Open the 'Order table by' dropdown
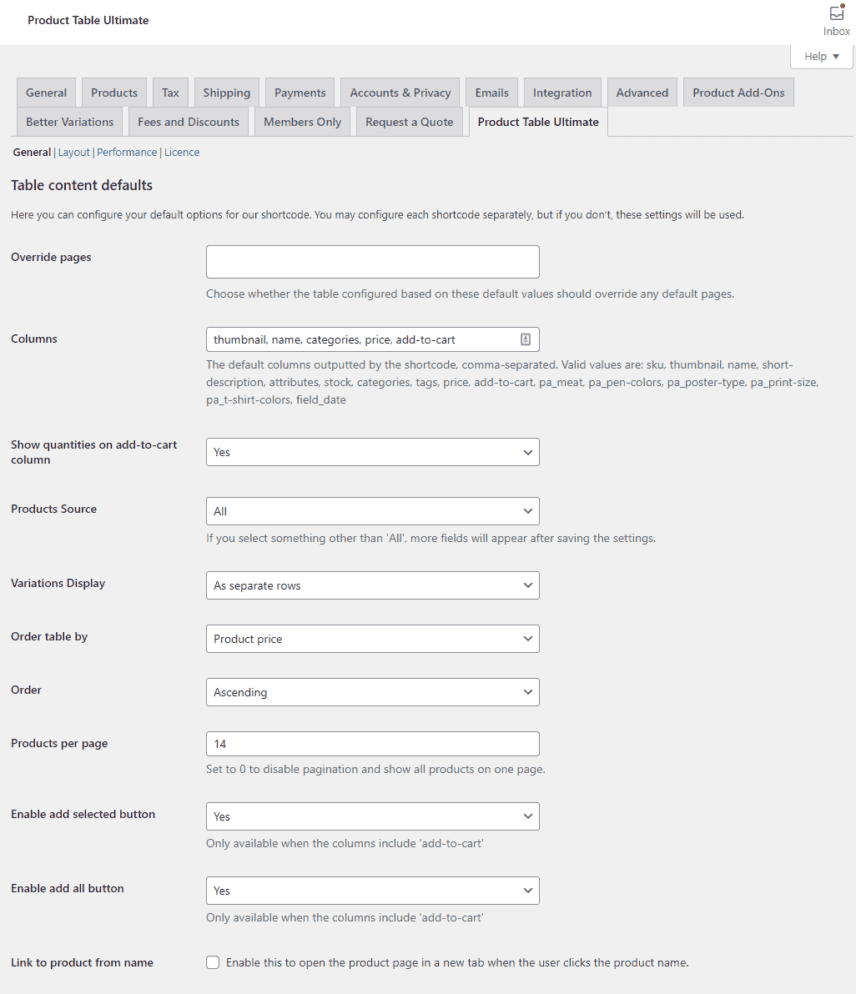The height and width of the screenshot is (994, 856). point(371,638)
